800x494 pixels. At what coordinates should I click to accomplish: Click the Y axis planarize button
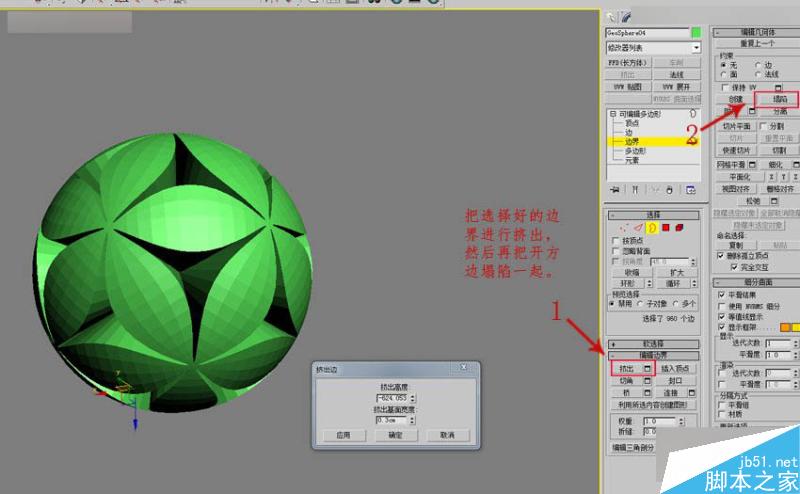click(x=784, y=177)
